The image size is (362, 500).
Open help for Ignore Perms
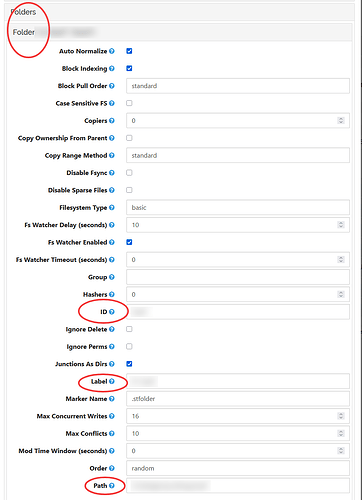point(112,347)
